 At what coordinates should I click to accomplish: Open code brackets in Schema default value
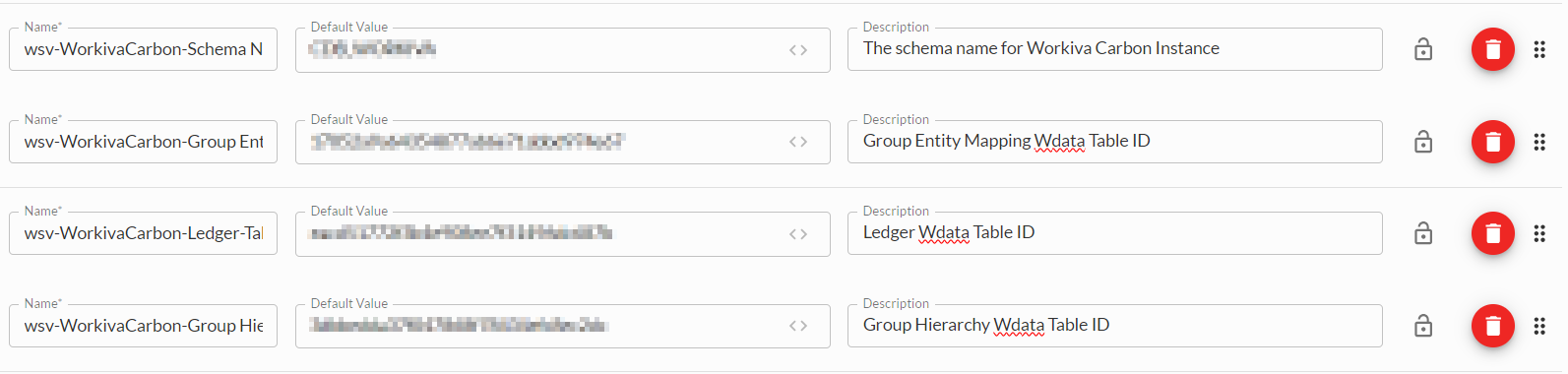tap(798, 50)
